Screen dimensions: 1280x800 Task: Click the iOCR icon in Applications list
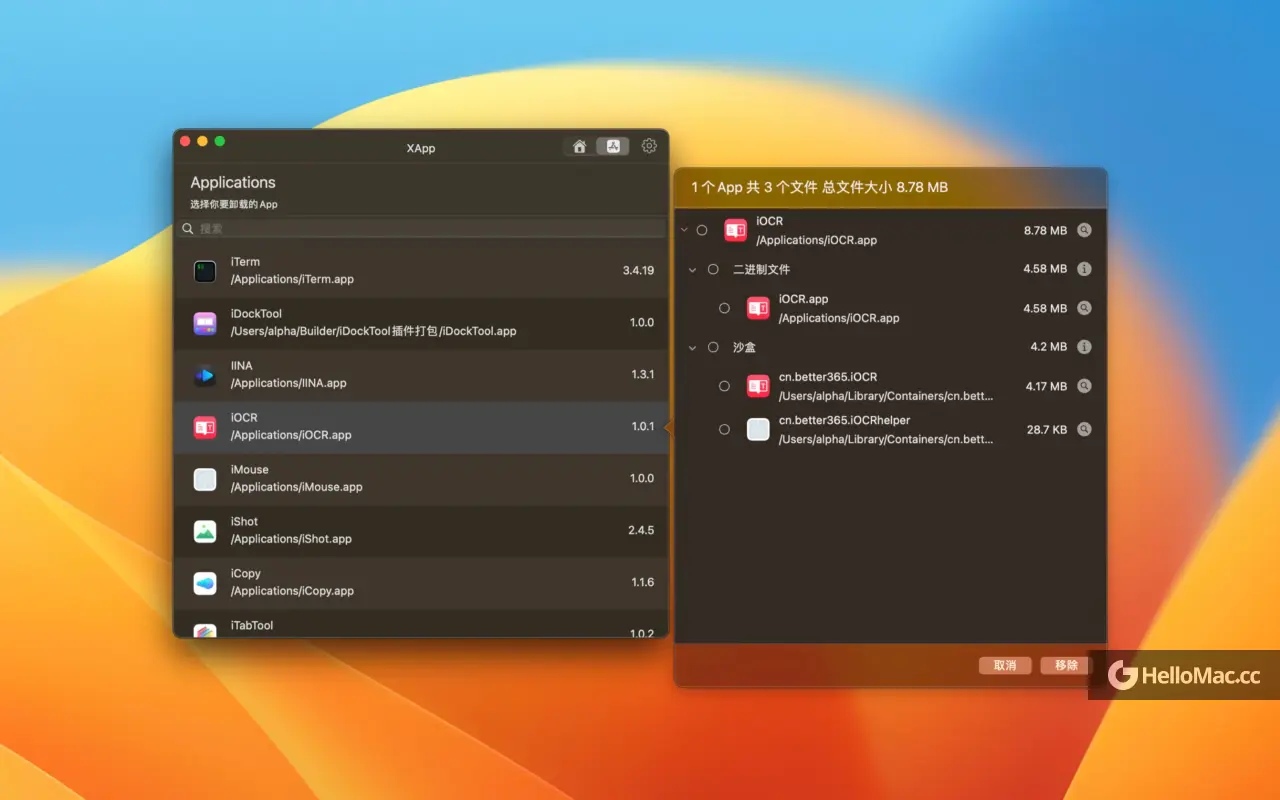pos(205,427)
